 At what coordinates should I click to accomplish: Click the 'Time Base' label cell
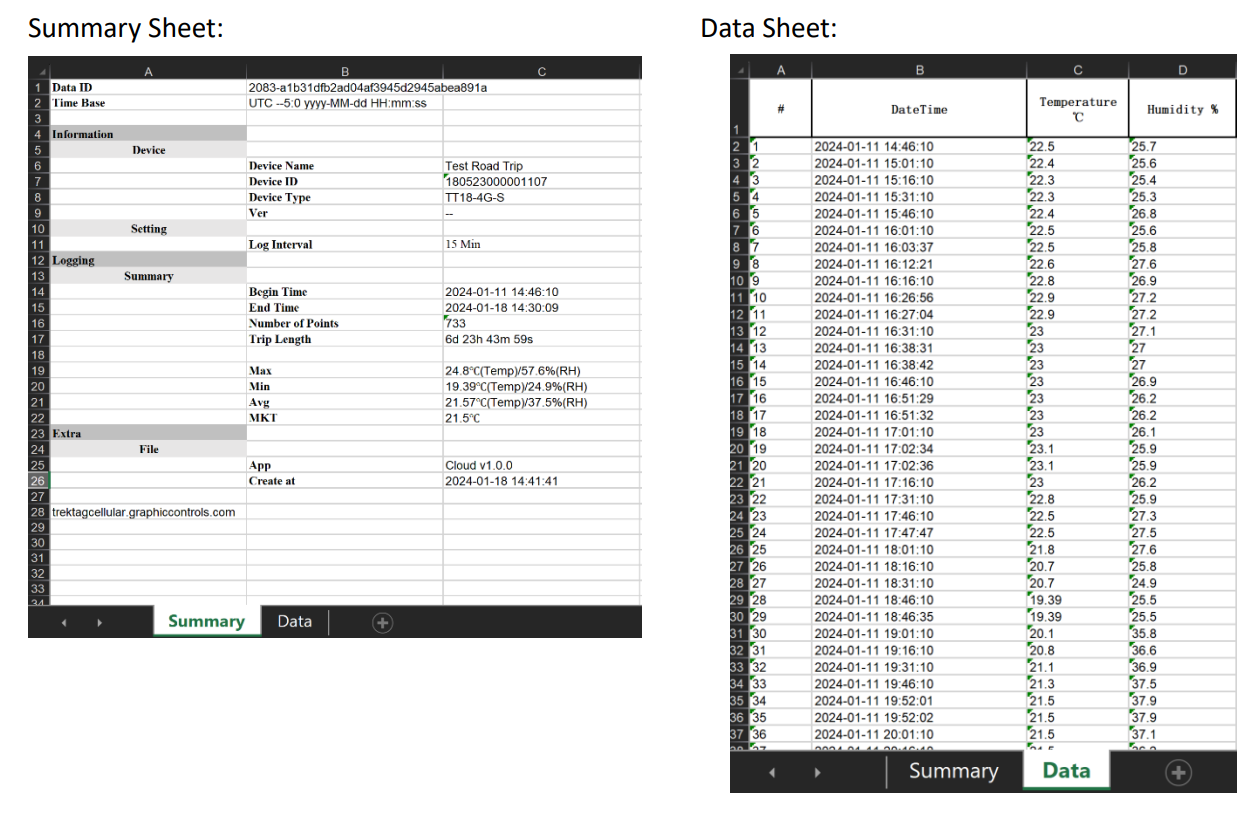[148, 103]
